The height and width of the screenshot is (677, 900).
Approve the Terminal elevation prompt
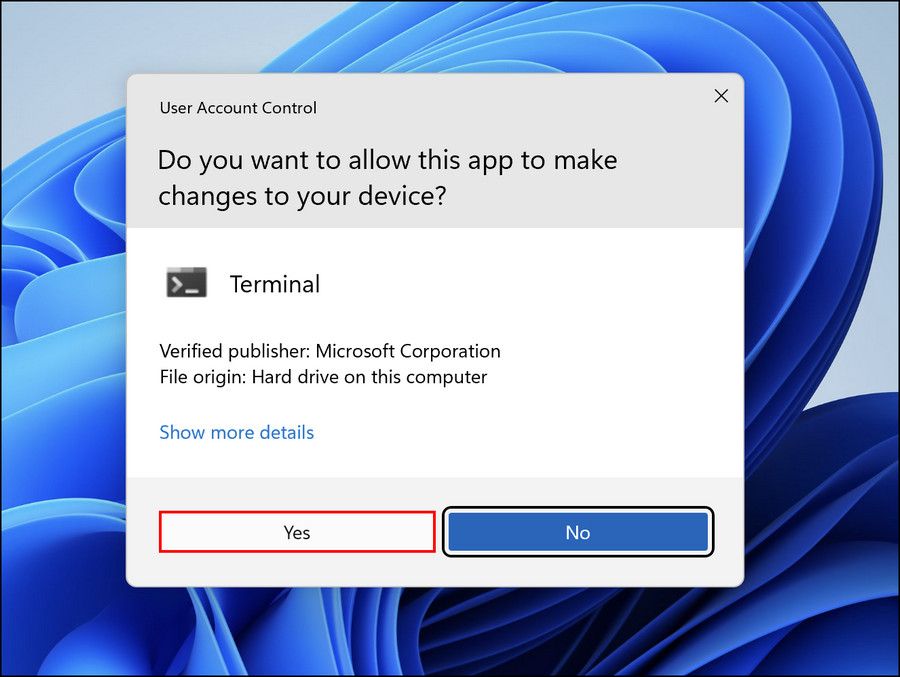point(296,532)
